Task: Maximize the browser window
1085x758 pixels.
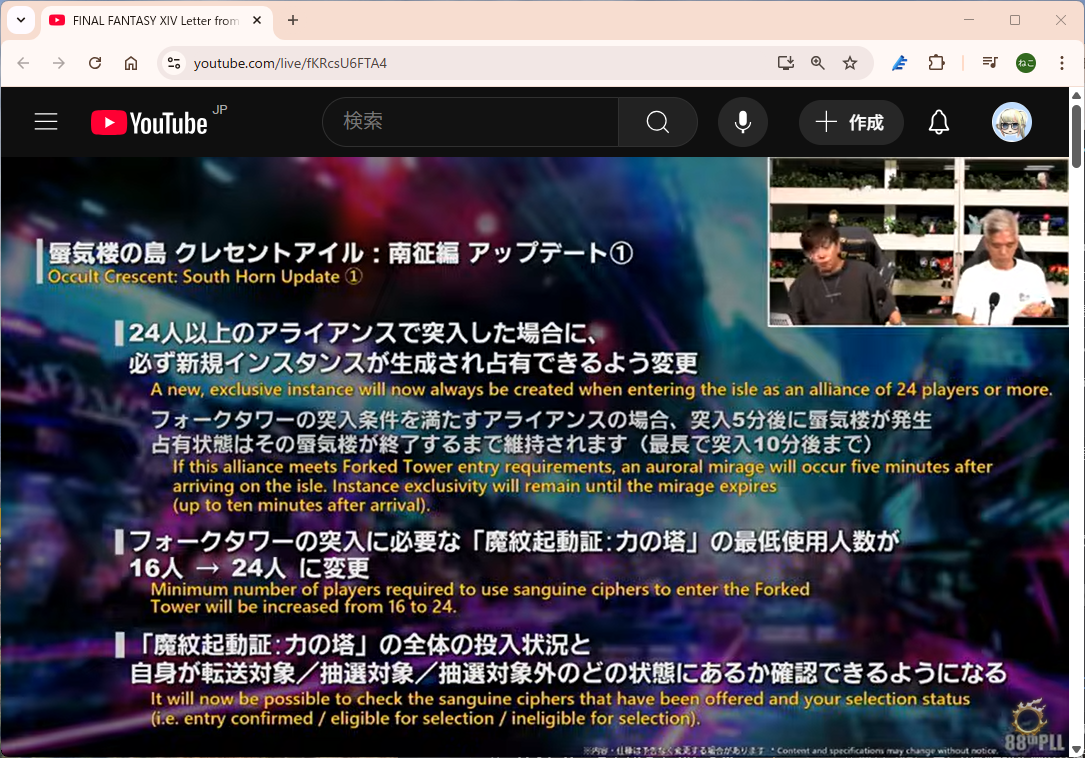Action: pyautogui.click(x=1014, y=20)
